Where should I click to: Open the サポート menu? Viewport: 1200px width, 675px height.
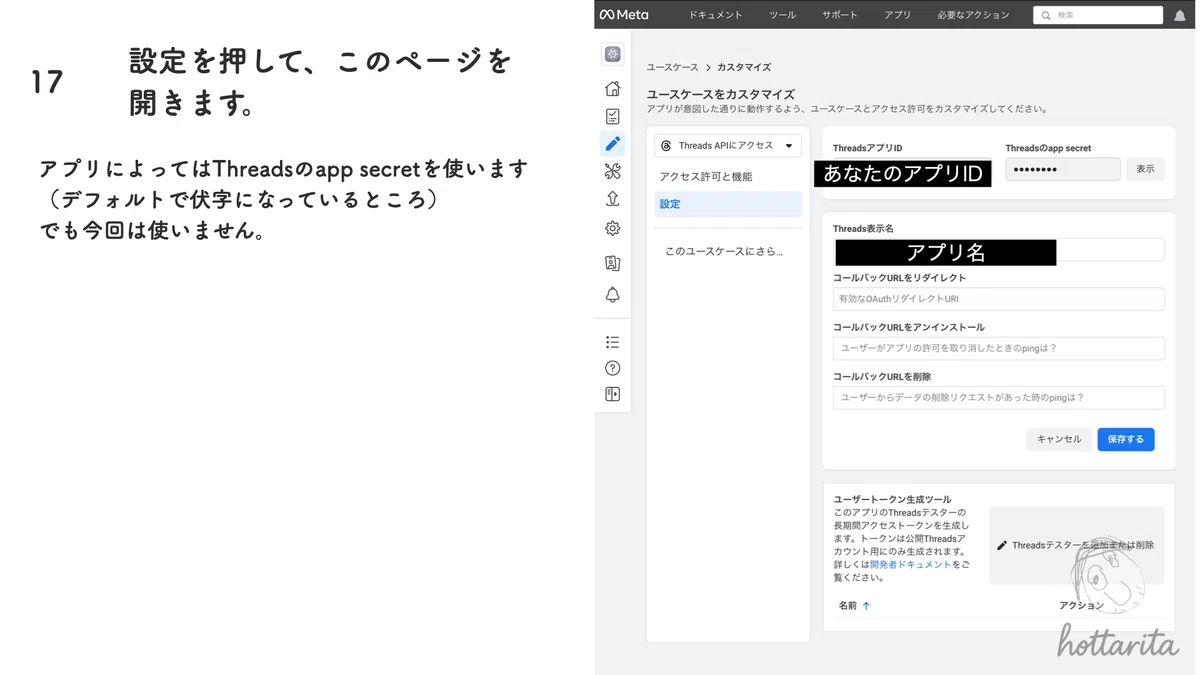[x=840, y=15]
